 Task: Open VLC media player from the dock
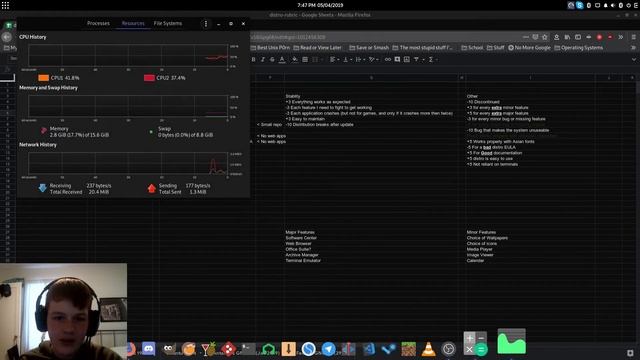429,349
